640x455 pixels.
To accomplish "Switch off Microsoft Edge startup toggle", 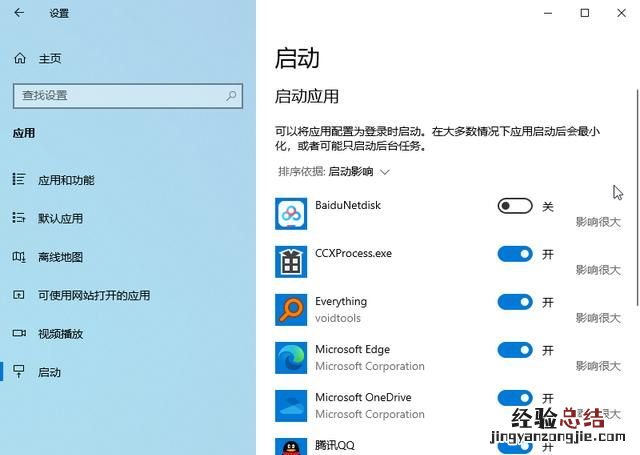I will click(515, 350).
